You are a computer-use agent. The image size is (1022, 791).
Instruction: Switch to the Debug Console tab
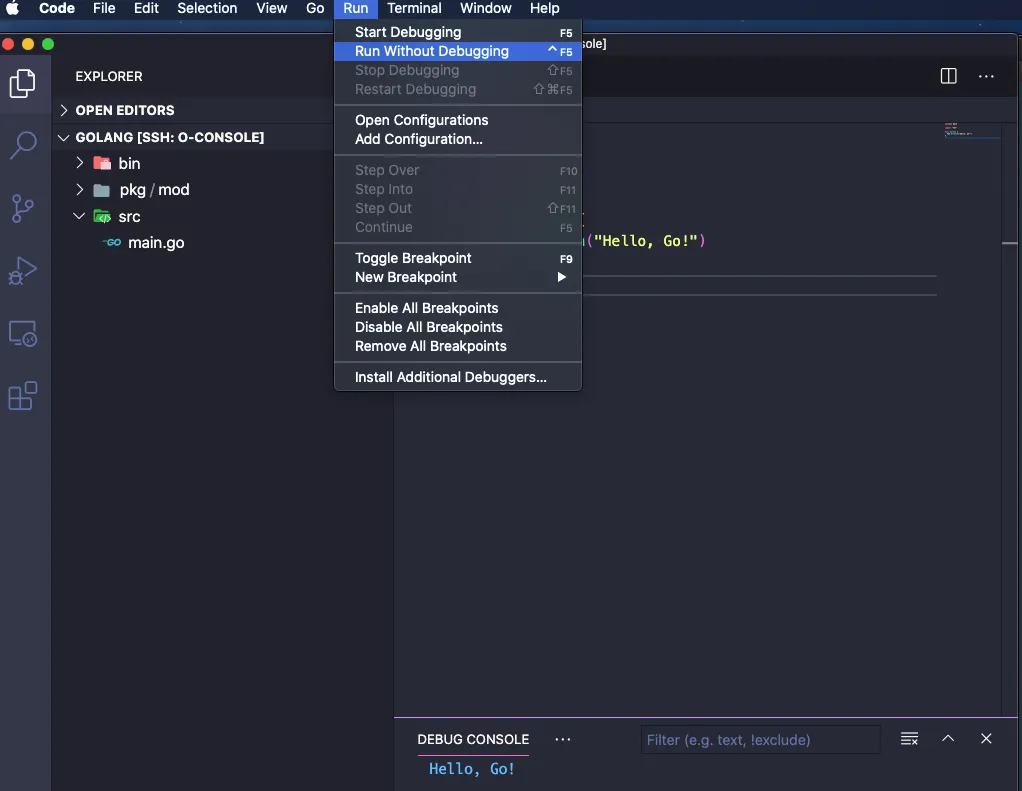click(x=473, y=740)
